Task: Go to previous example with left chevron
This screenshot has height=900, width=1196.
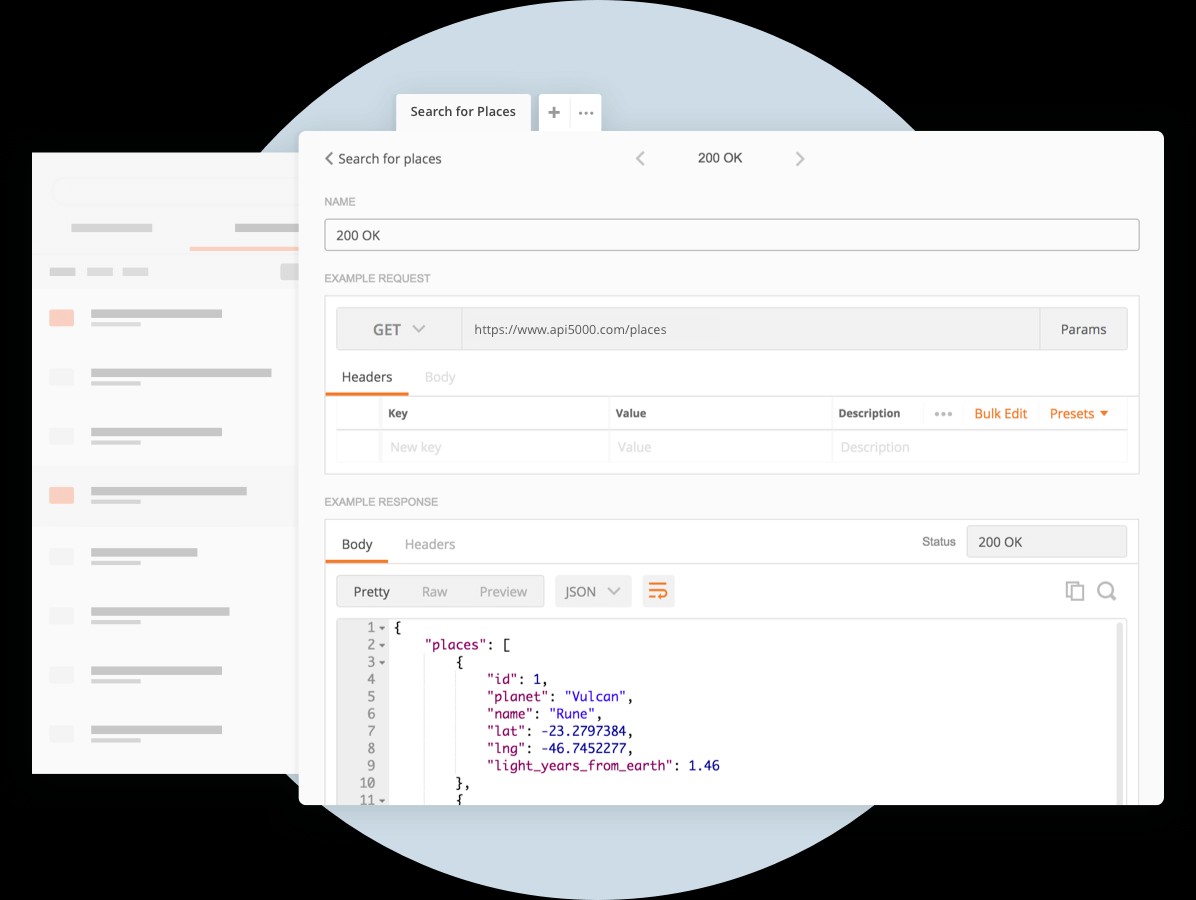Action: [640, 158]
